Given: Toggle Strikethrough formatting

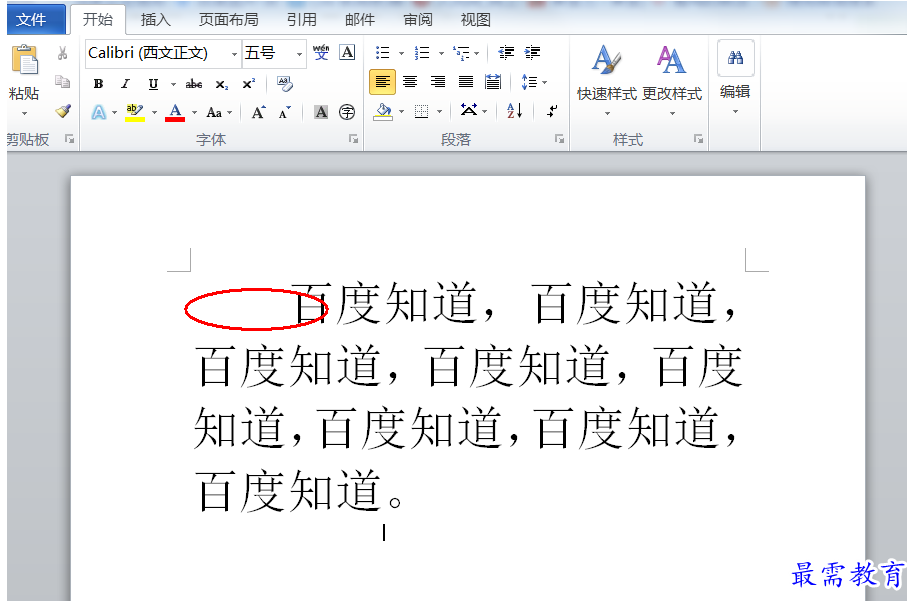Looking at the screenshot, I should click(194, 84).
